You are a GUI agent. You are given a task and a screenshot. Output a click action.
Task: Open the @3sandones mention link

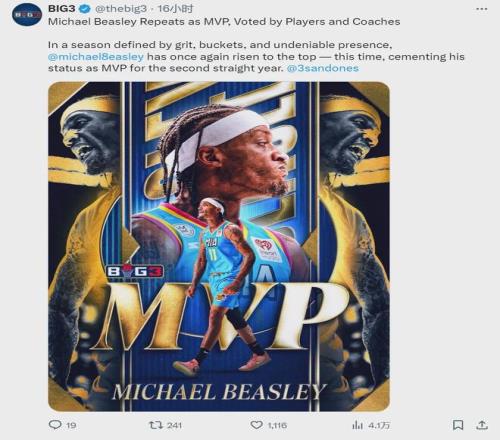pyautogui.click(x=323, y=68)
